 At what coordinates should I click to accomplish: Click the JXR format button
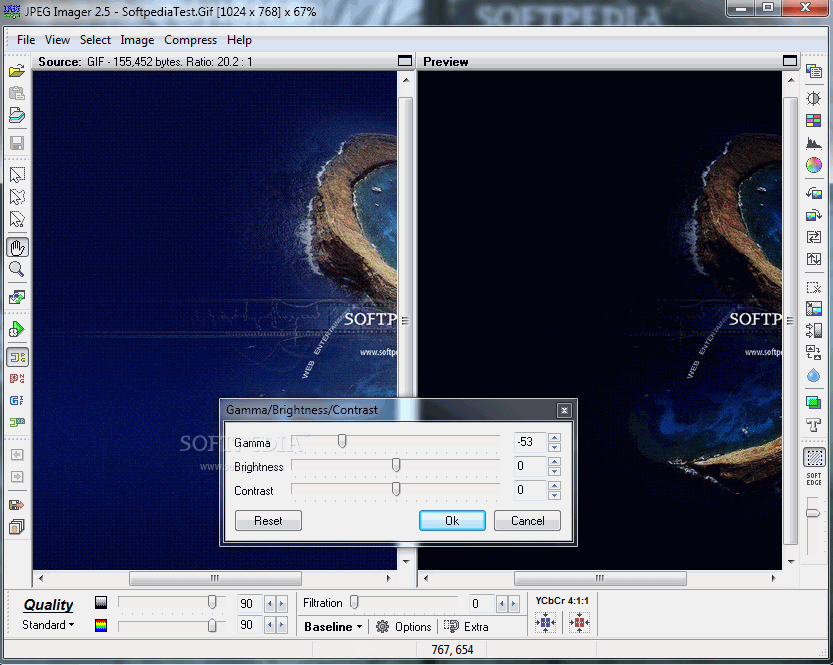pyautogui.click(x=17, y=422)
